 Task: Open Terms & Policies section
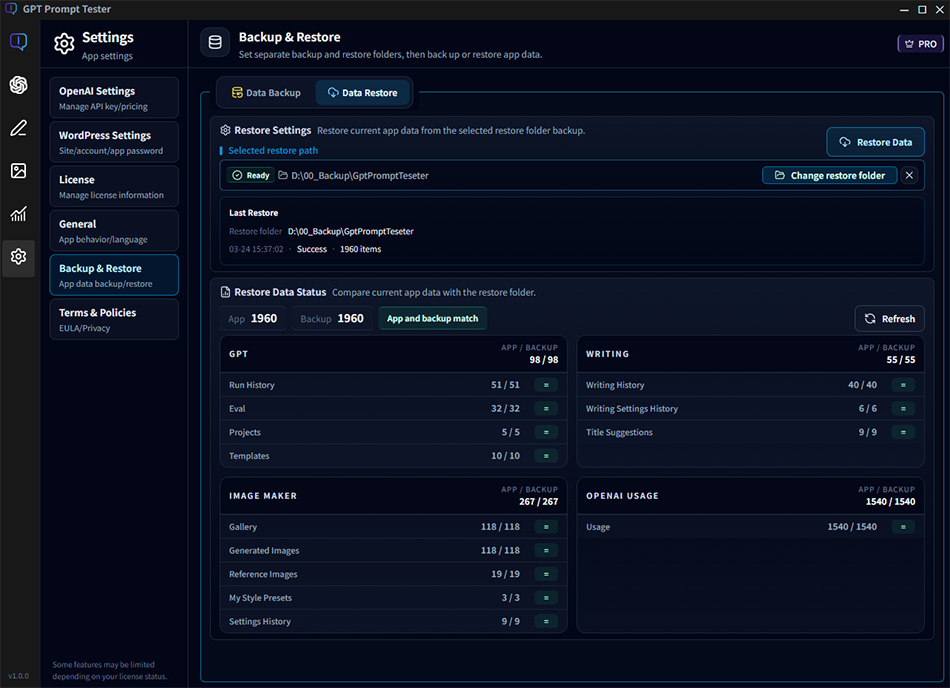pyautogui.click(x=114, y=319)
